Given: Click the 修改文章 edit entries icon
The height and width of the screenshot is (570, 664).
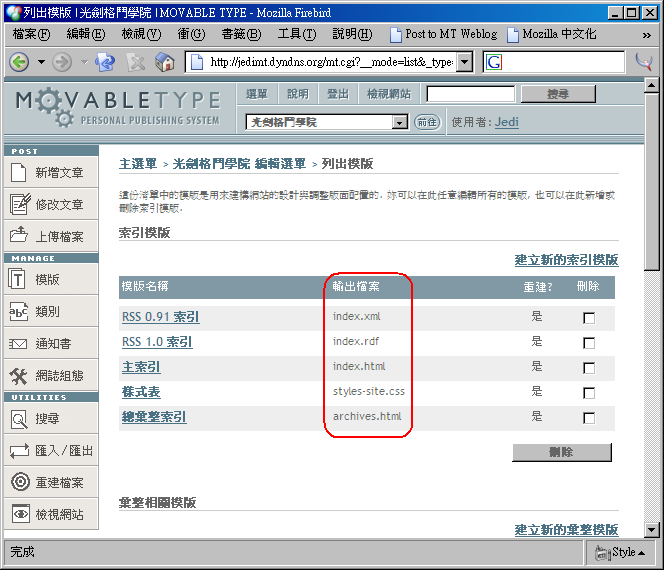Looking at the screenshot, I should (20, 204).
